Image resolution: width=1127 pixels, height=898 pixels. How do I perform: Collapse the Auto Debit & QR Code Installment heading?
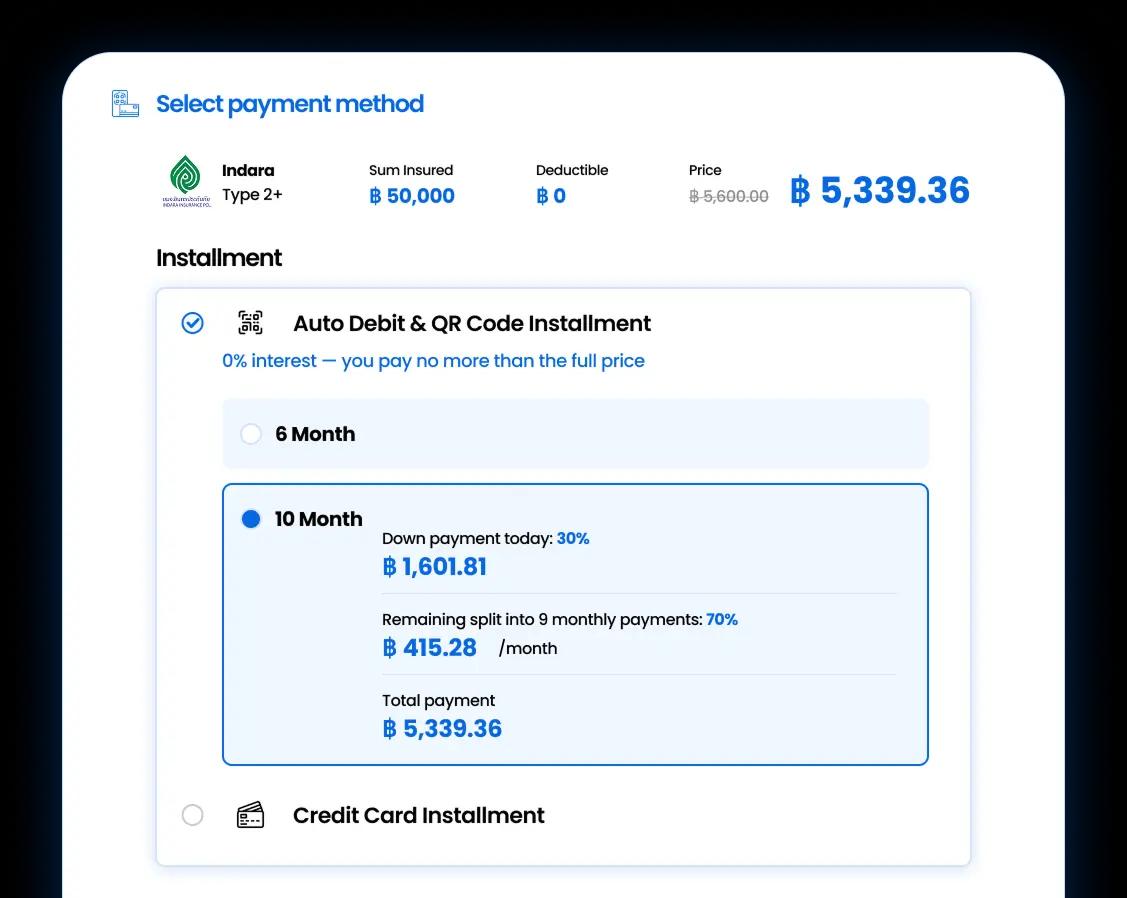[x=472, y=324]
